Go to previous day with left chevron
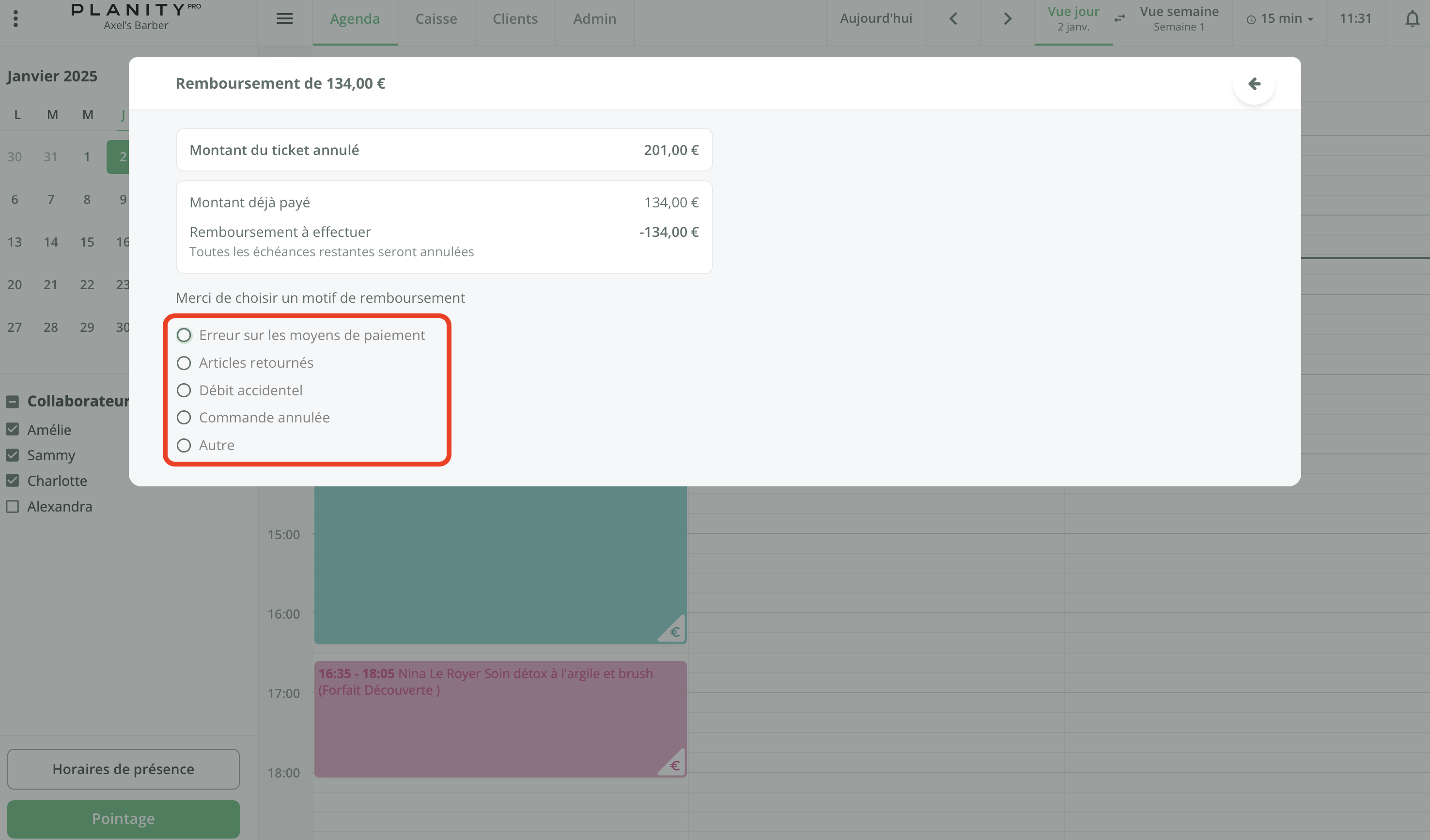 [953, 19]
